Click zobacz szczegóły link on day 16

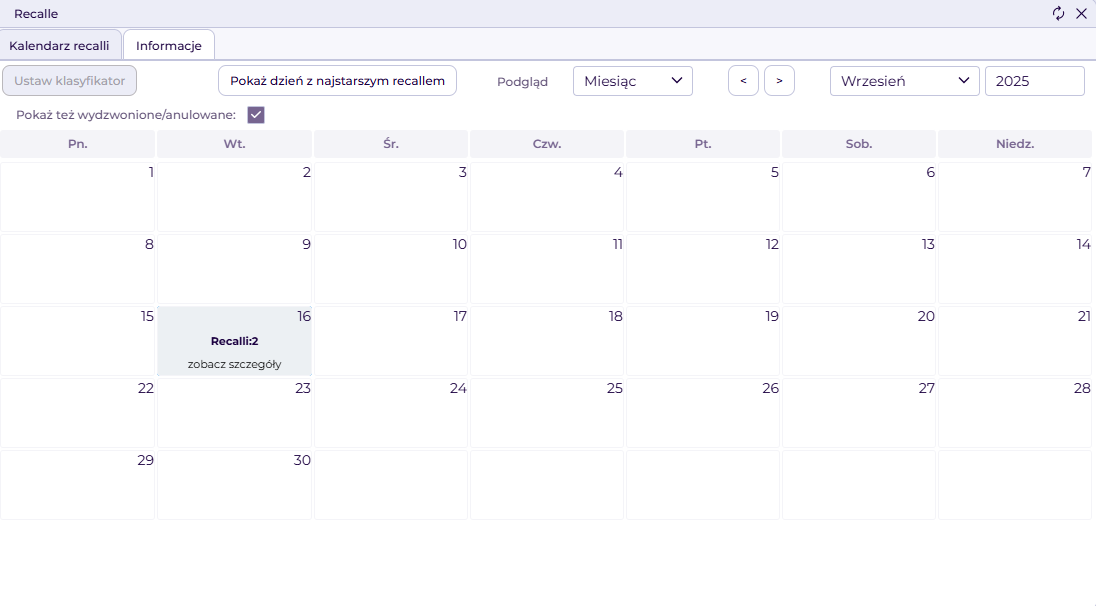tap(235, 364)
